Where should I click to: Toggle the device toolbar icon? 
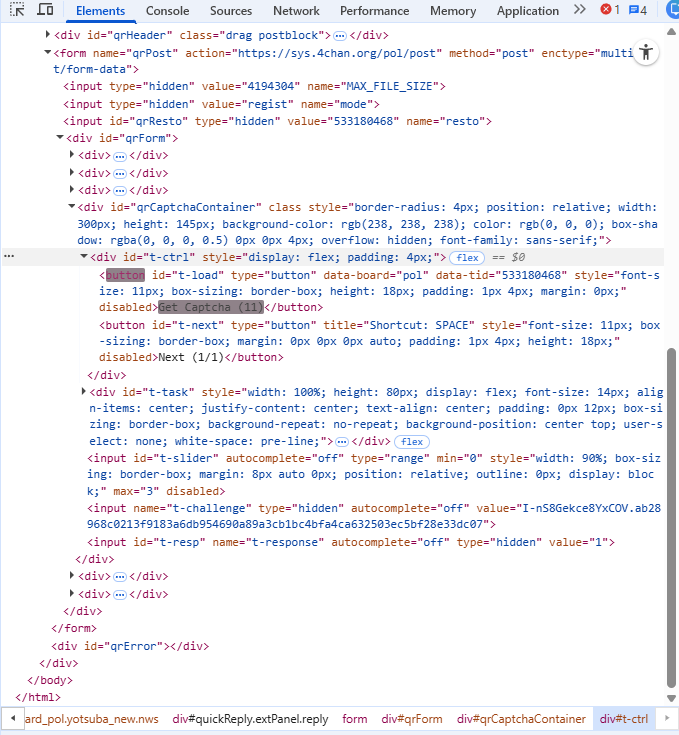click(45, 10)
